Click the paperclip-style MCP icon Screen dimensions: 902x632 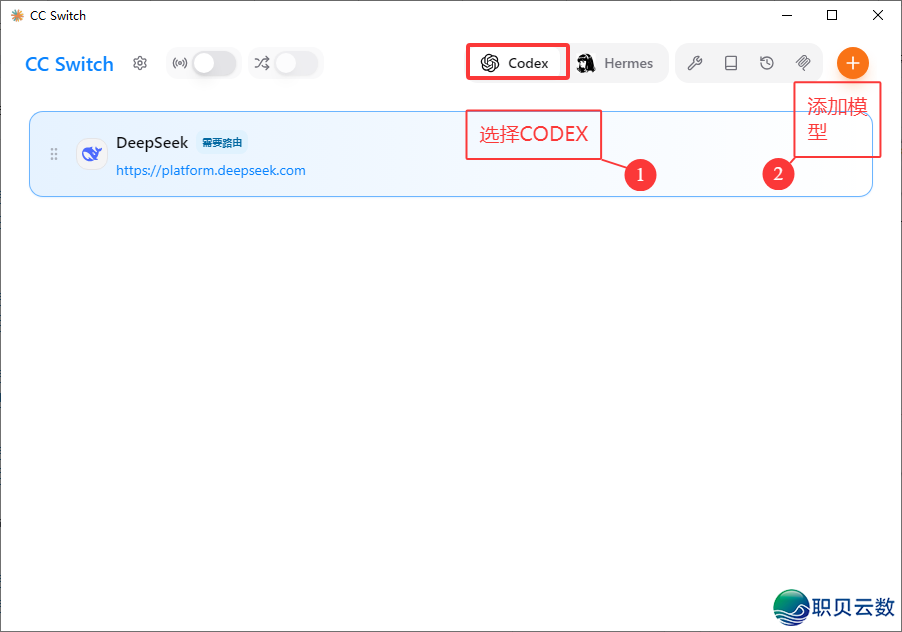(803, 63)
